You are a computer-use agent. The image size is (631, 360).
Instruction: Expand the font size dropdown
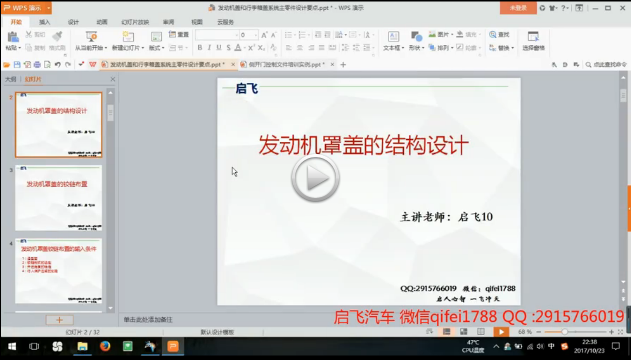click(256, 35)
